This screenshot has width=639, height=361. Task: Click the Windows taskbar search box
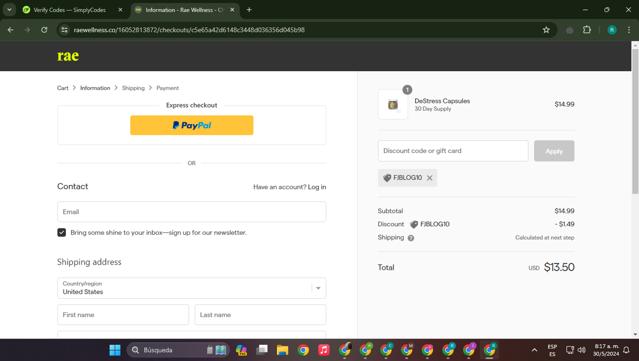pos(178,350)
